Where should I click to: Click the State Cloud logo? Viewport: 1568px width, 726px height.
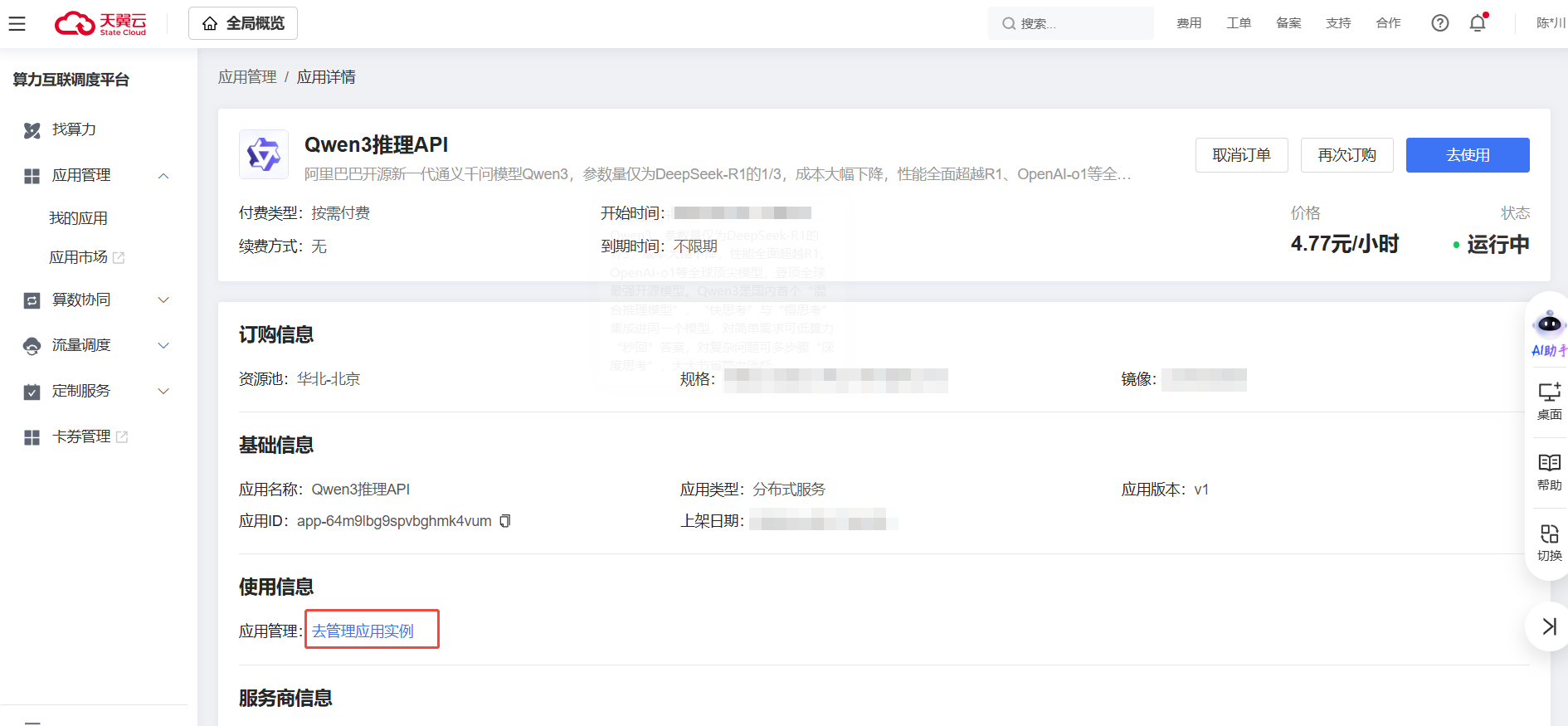100,23
